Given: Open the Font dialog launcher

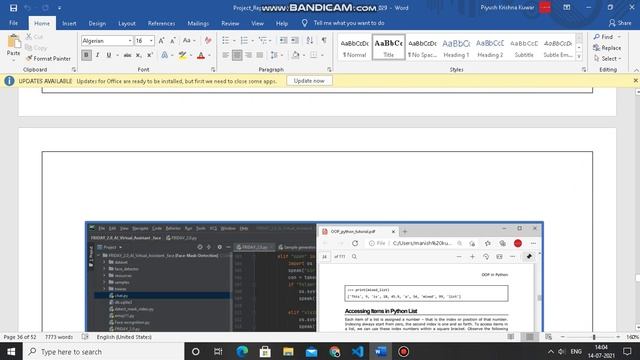Looking at the screenshot, I should pos(213,70).
